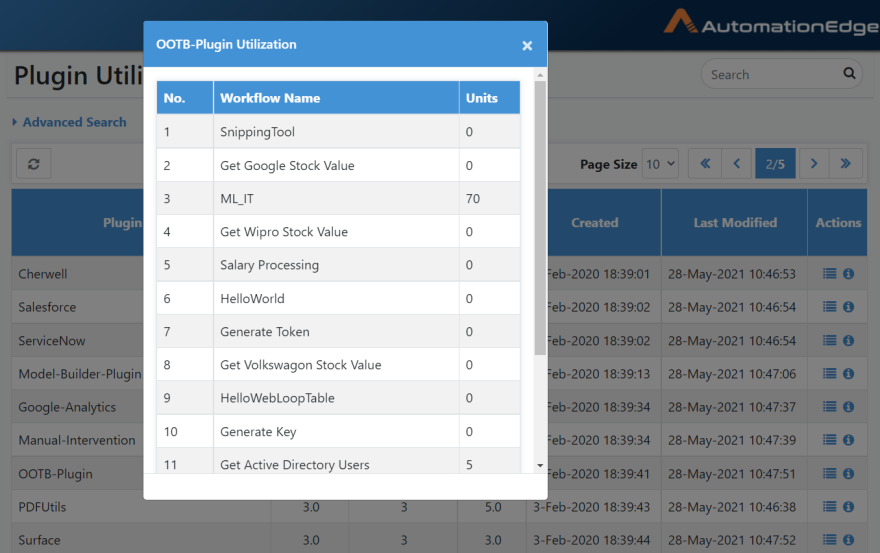The width and height of the screenshot is (880, 553).
Task: Open utilization list icon for Model-Builder-Plugin row
Action: point(829,373)
